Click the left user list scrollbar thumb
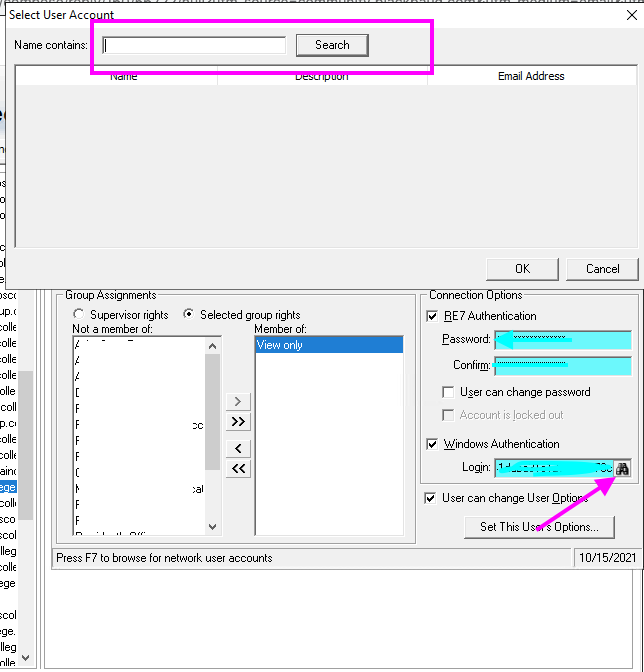The height and width of the screenshot is (672, 644). [26, 446]
